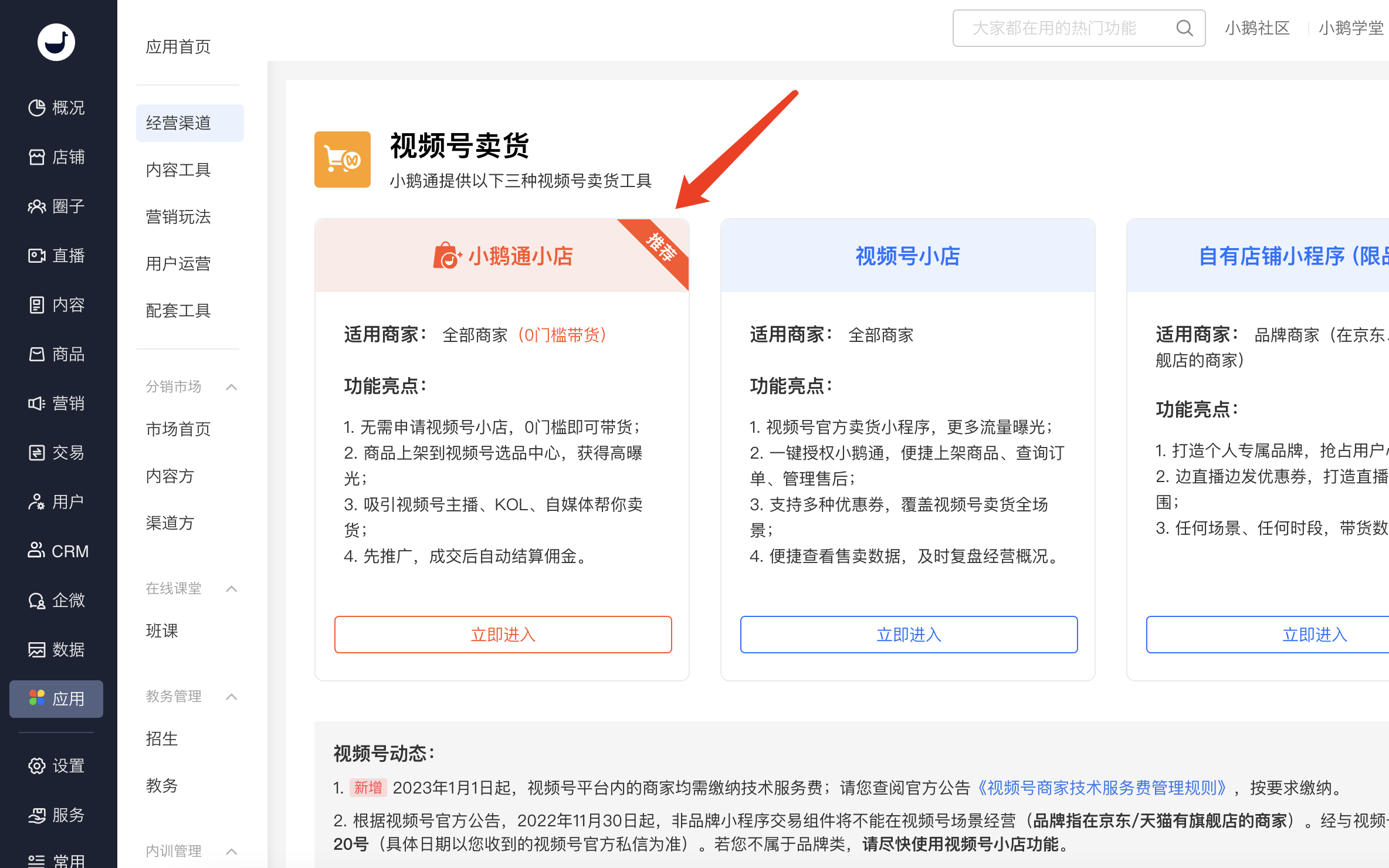The width and height of the screenshot is (1389, 868).
Task: Open 用户 users section
Action: pyautogui.click(x=56, y=502)
